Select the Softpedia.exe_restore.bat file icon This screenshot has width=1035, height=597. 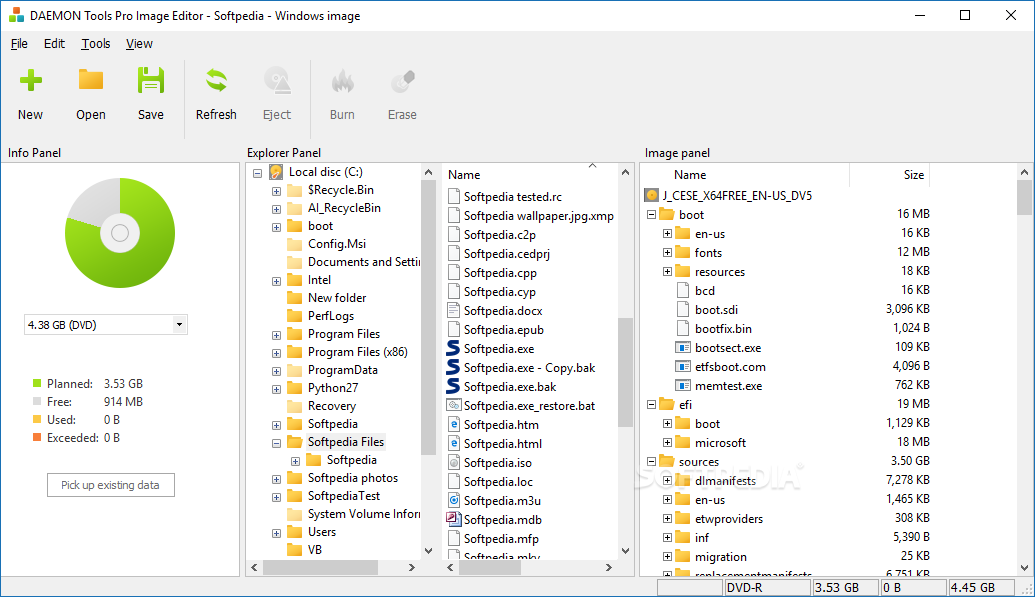453,405
